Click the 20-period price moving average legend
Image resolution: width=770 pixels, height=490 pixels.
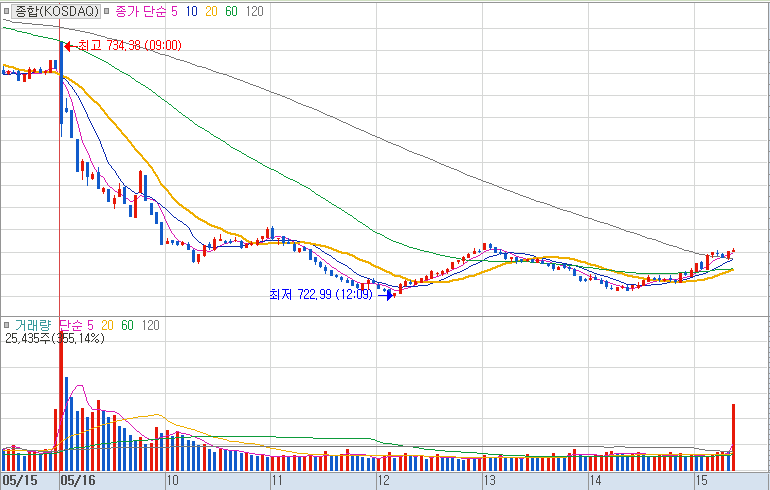pos(211,11)
